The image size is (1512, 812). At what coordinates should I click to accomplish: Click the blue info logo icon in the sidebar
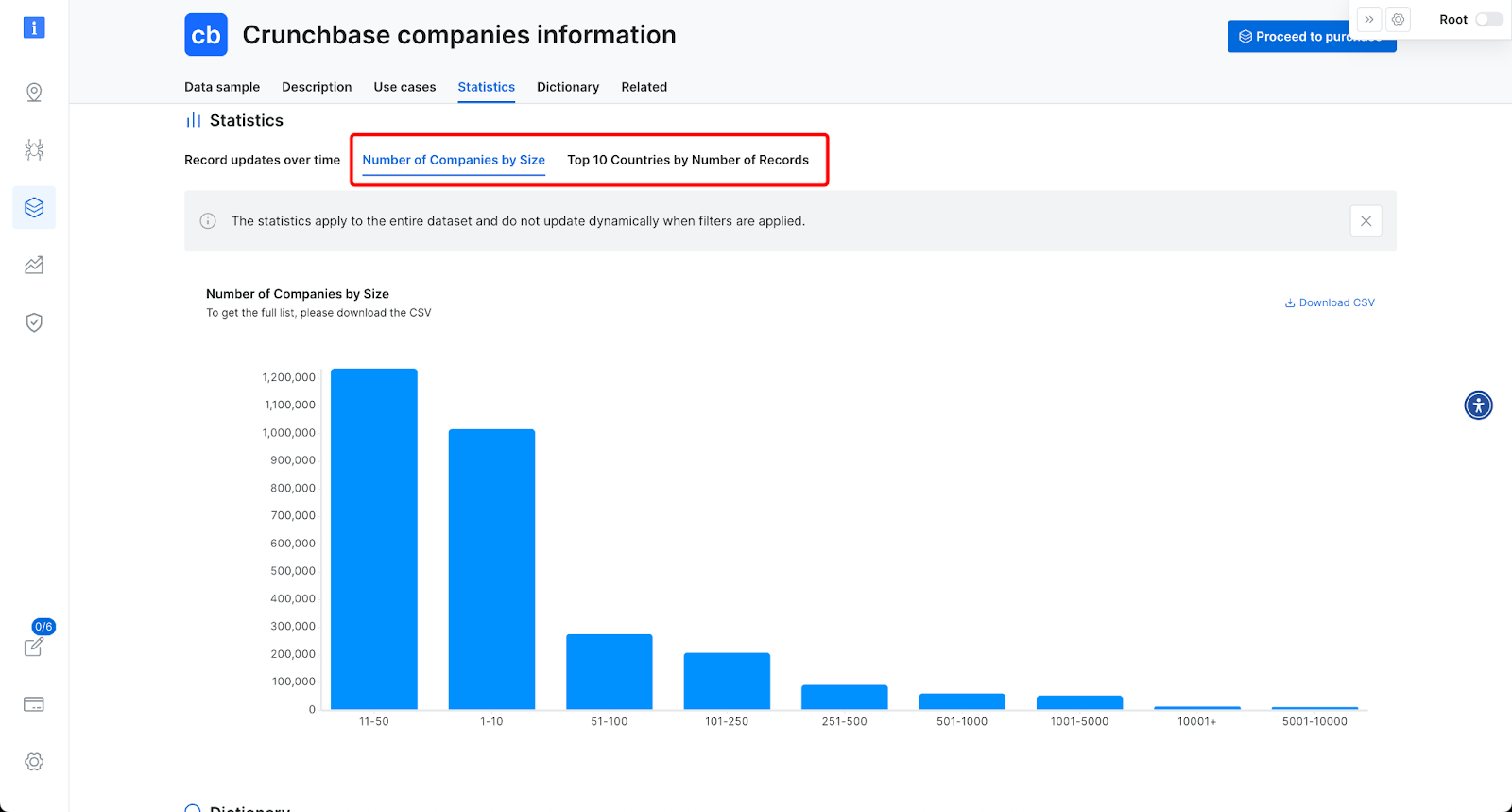pyautogui.click(x=34, y=27)
